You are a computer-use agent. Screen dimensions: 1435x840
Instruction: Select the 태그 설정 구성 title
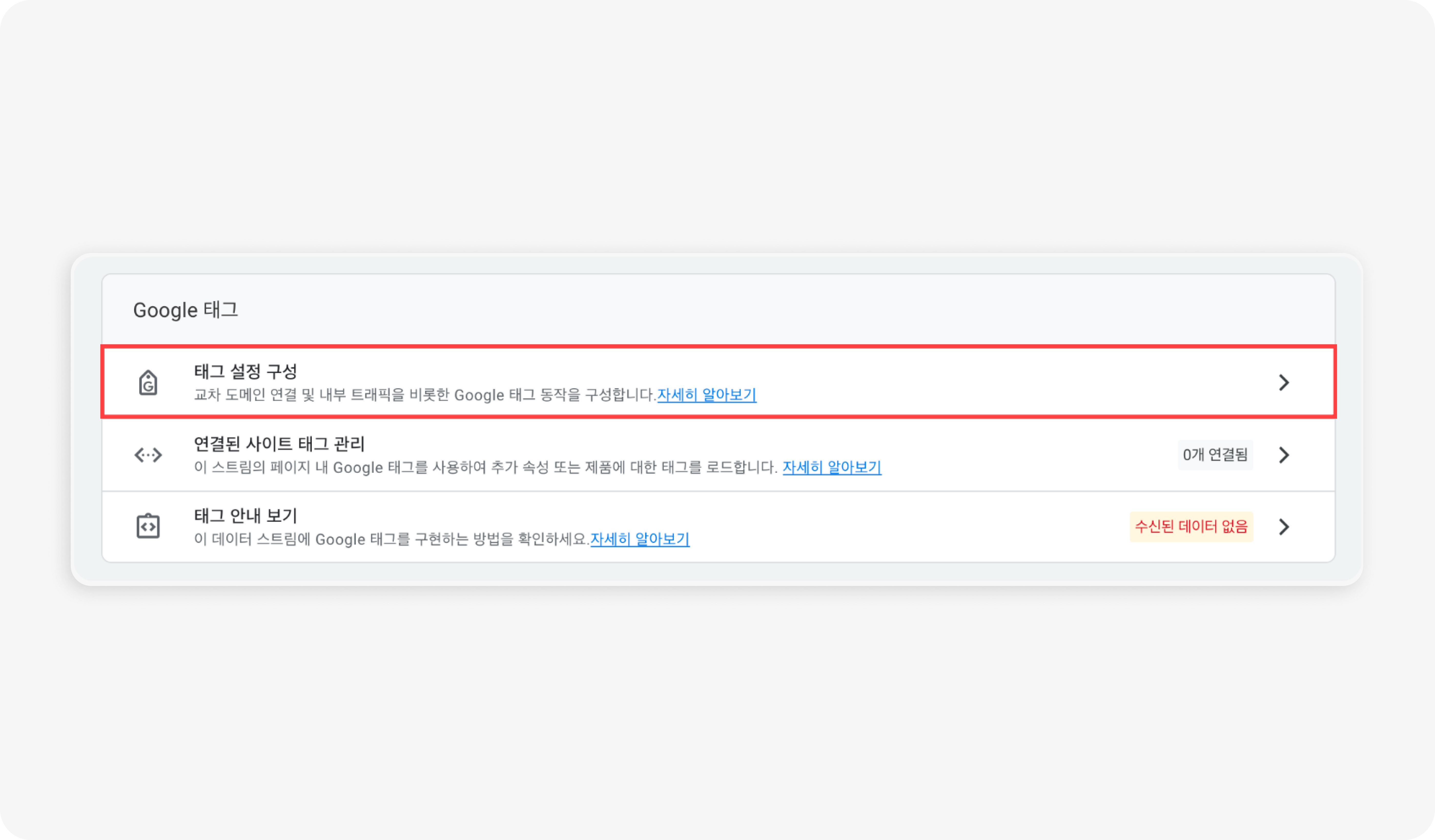tap(245, 372)
